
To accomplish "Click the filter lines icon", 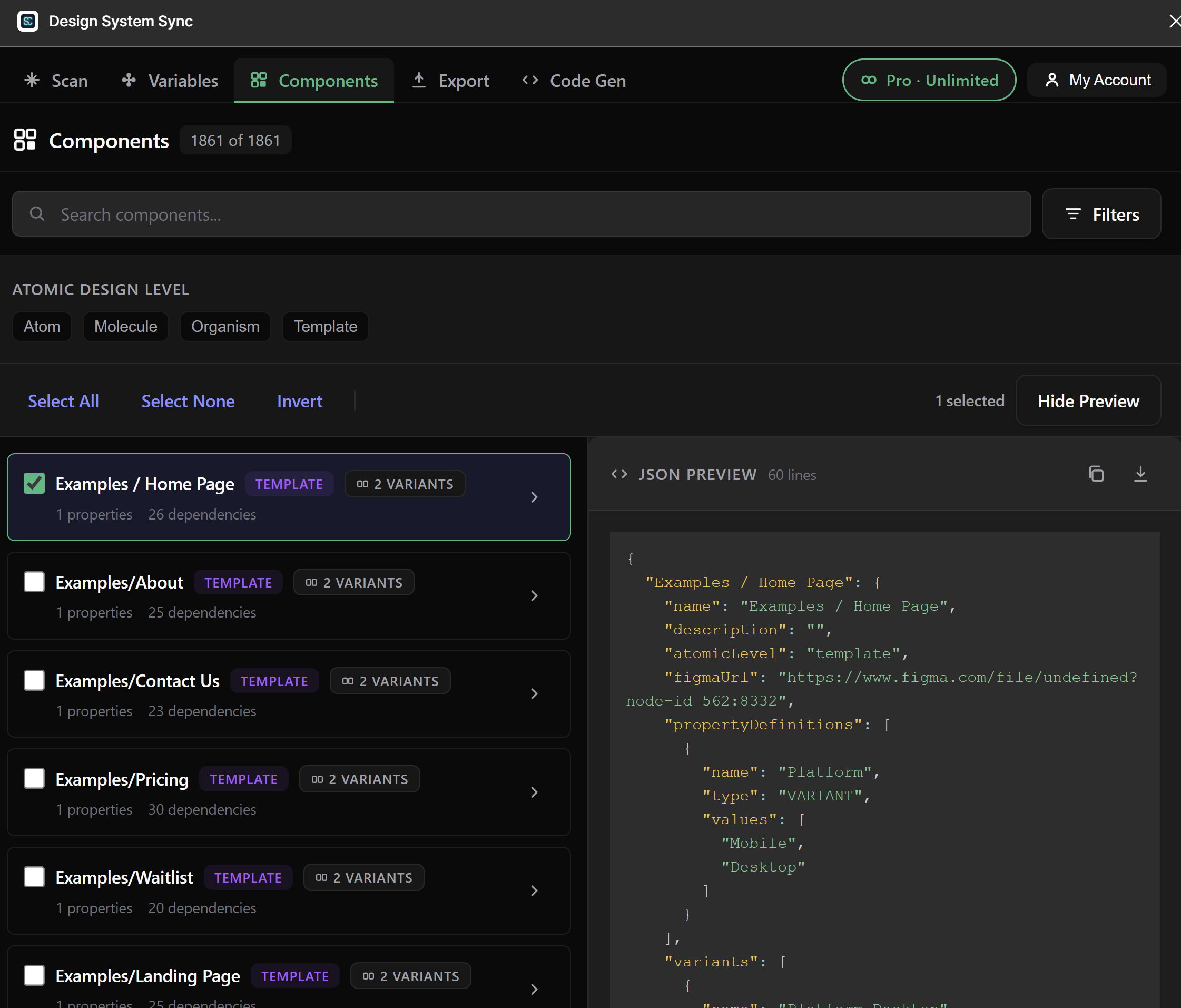I will [x=1072, y=214].
